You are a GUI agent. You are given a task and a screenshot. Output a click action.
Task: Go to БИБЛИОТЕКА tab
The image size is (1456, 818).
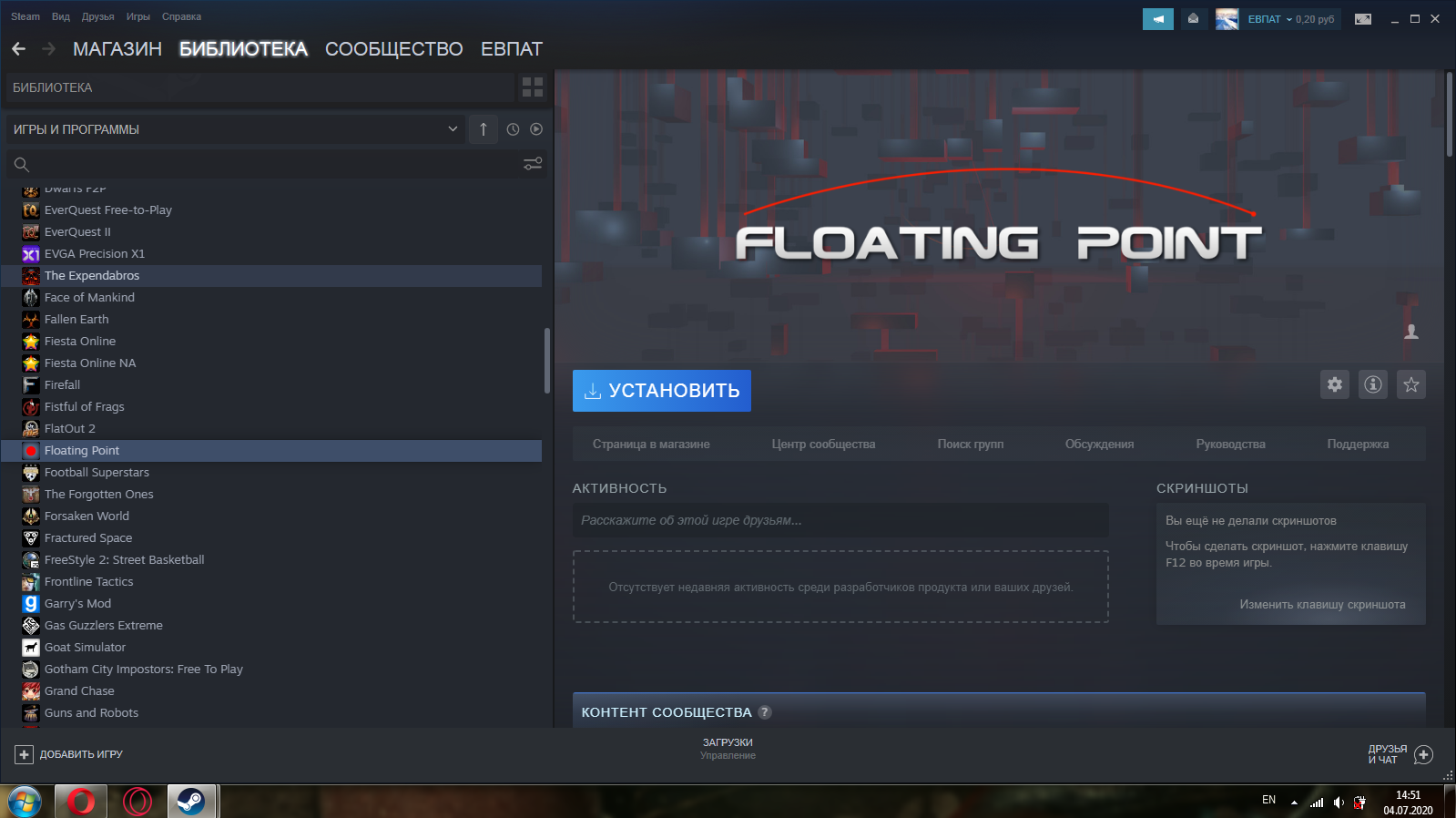click(x=243, y=49)
